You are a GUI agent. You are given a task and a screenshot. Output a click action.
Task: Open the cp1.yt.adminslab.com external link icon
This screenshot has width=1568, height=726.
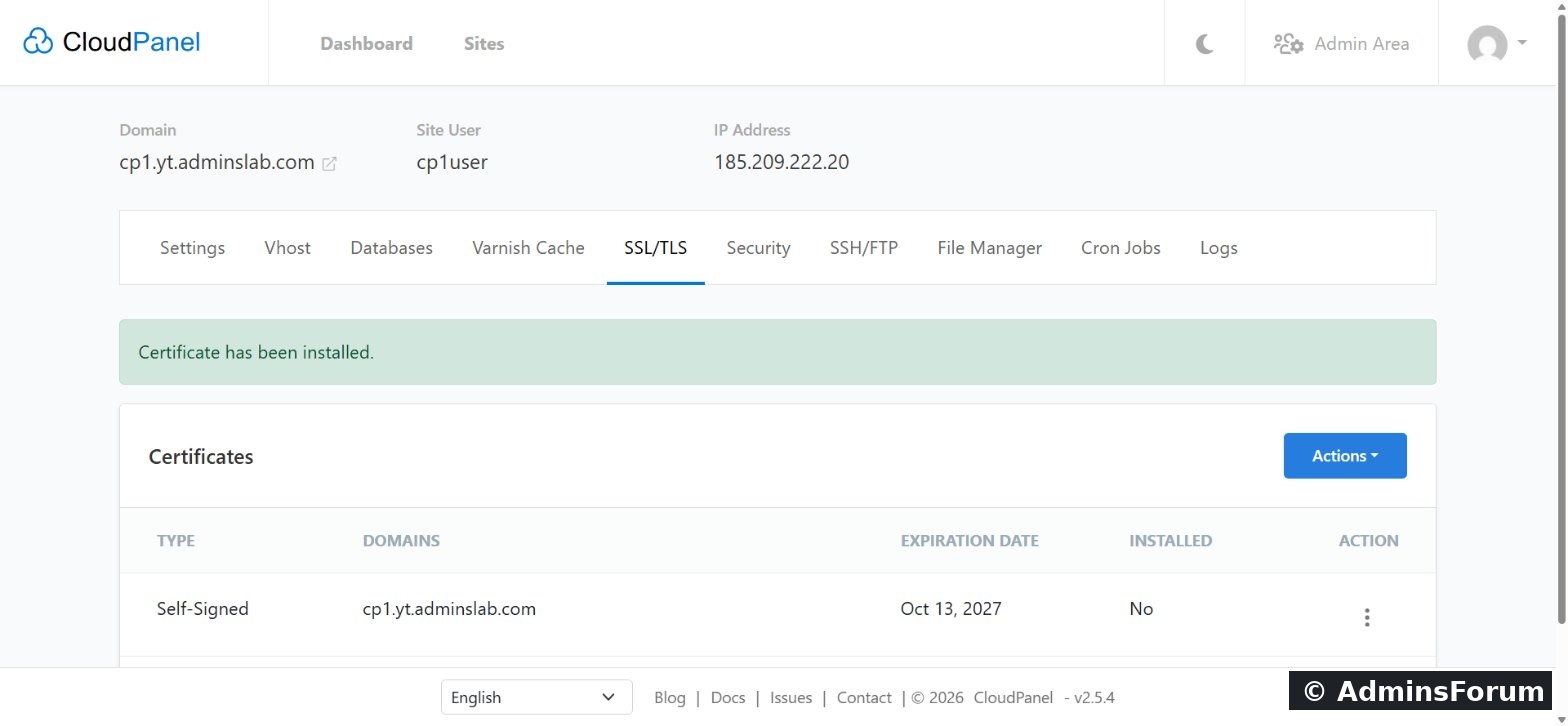[329, 163]
